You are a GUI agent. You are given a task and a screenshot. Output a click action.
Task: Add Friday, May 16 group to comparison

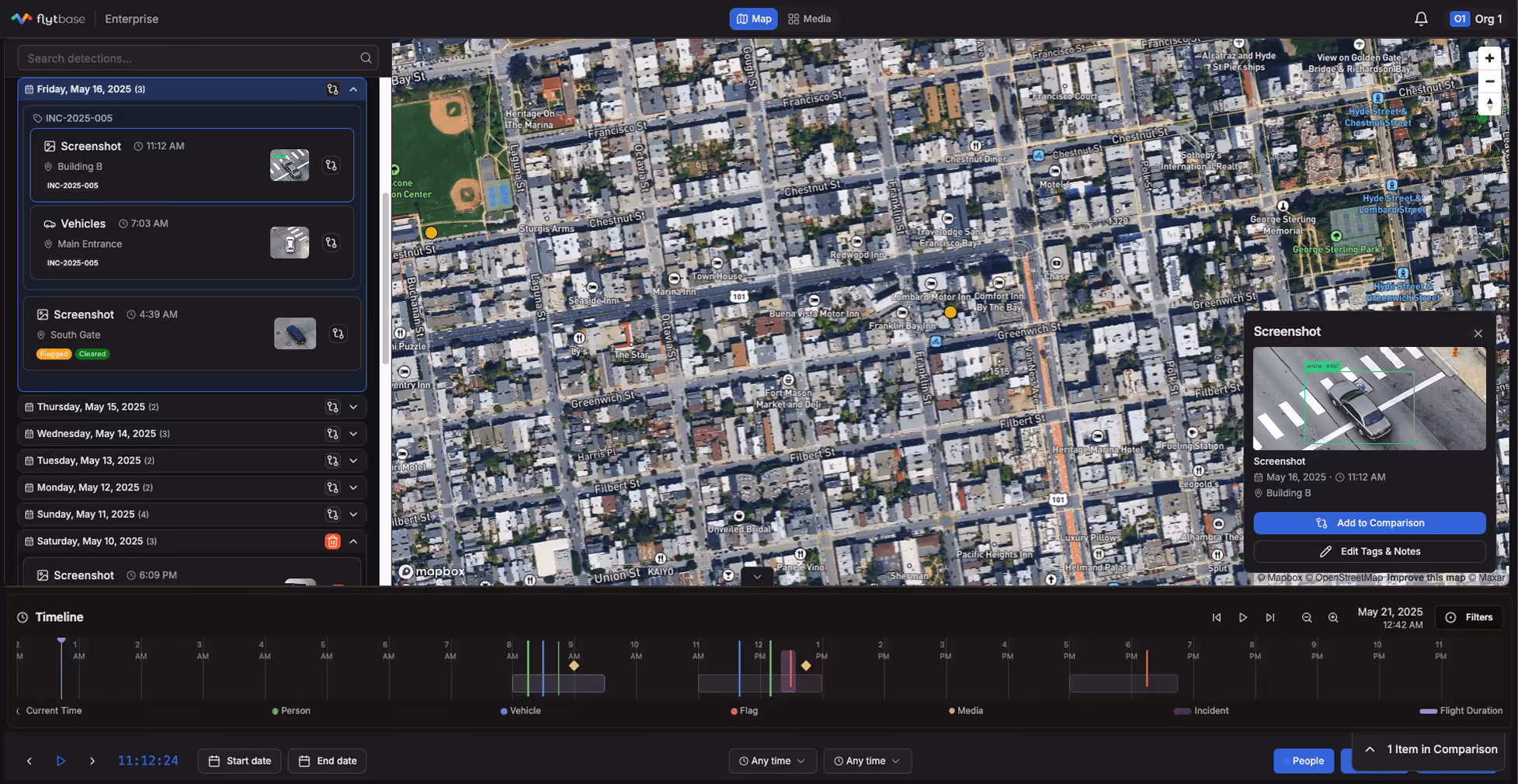pyautogui.click(x=332, y=89)
